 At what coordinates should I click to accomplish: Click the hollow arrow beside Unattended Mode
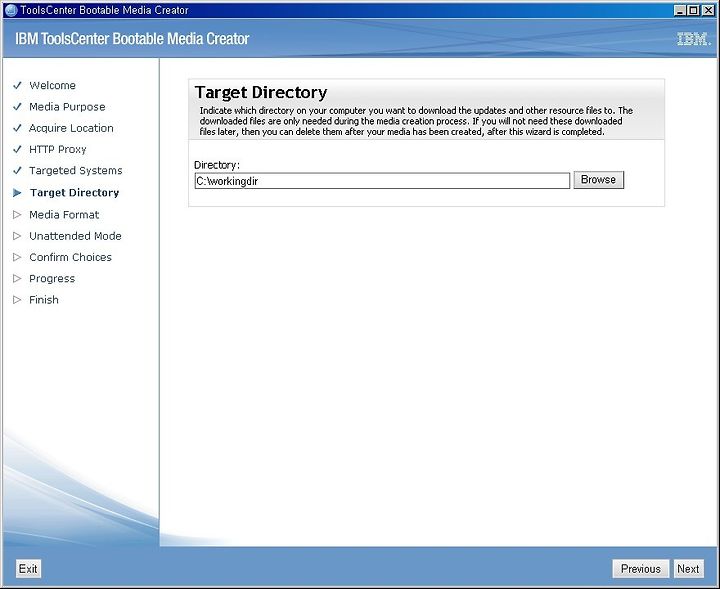click(x=17, y=236)
